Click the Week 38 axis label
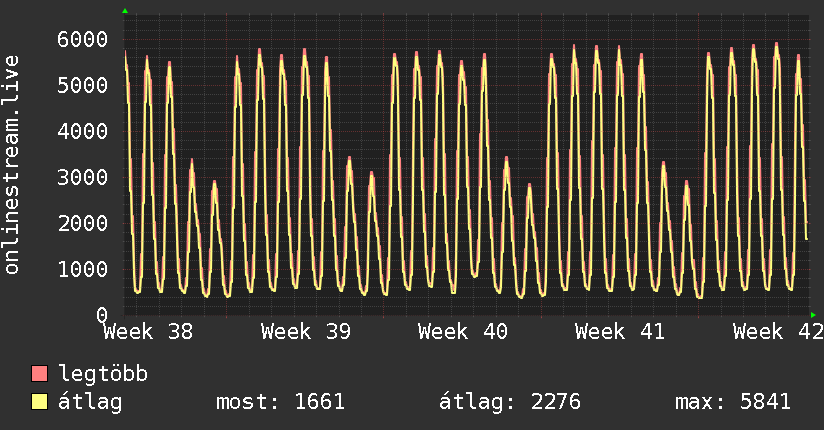The image size is (824, 430). coord(148,332)
